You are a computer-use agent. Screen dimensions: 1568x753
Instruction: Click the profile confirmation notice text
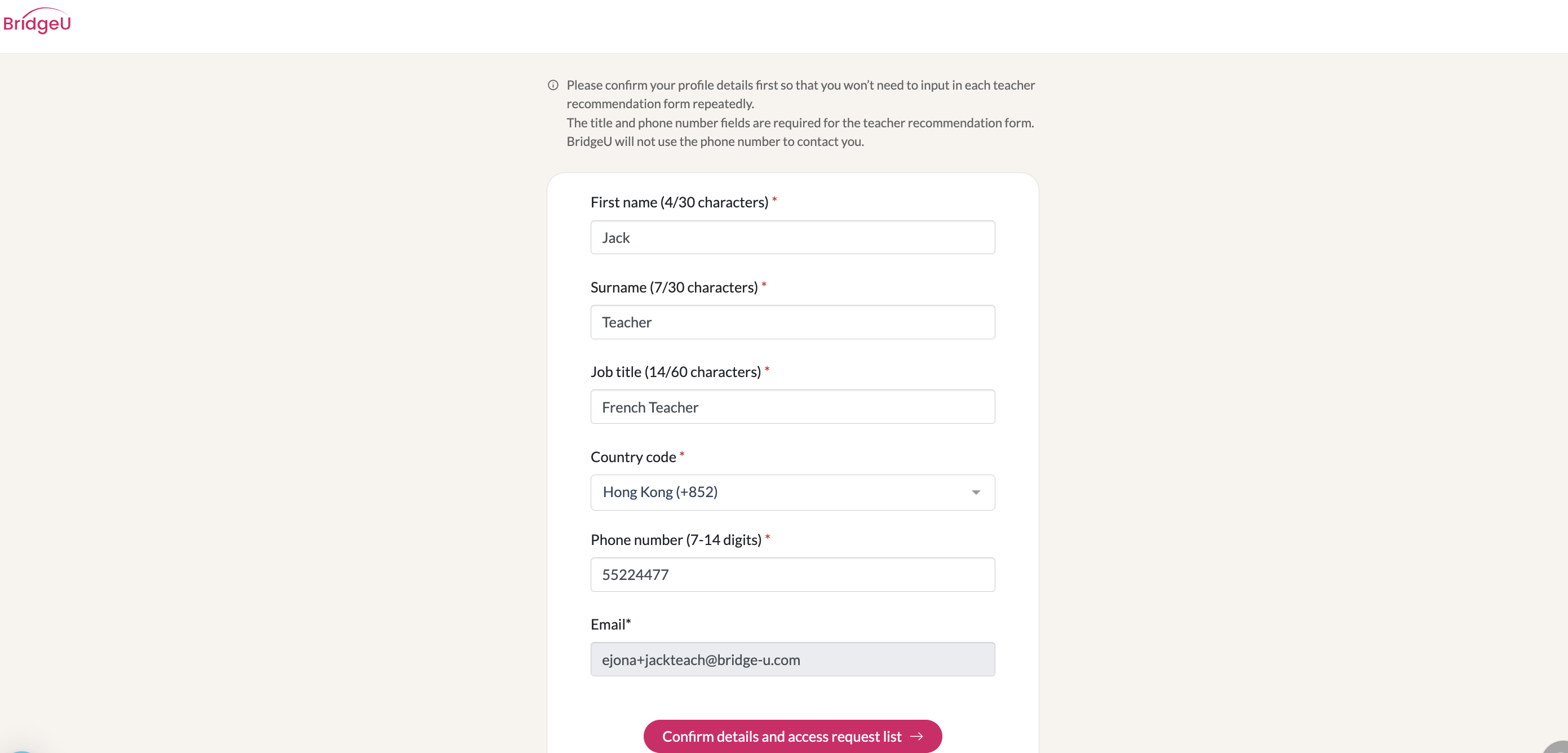(800, 113)
